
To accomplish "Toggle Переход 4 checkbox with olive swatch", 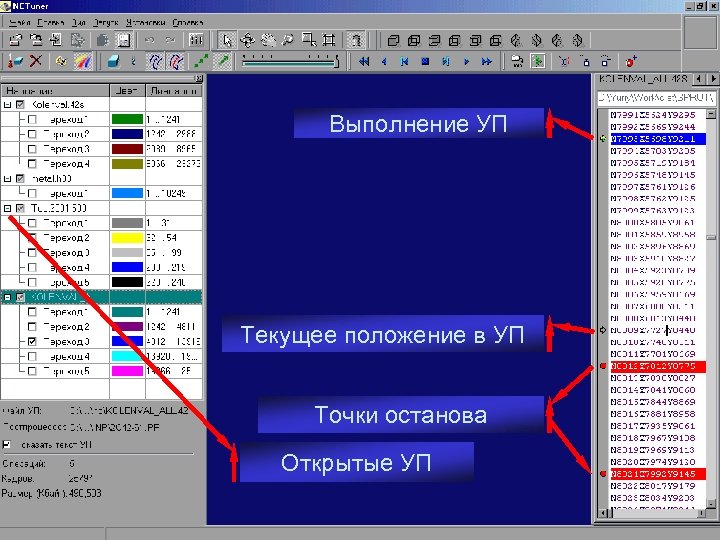I will tap(32, 163).
